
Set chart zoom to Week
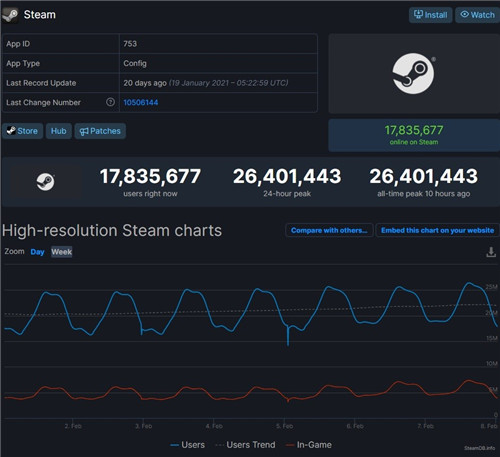coord(62,252)
